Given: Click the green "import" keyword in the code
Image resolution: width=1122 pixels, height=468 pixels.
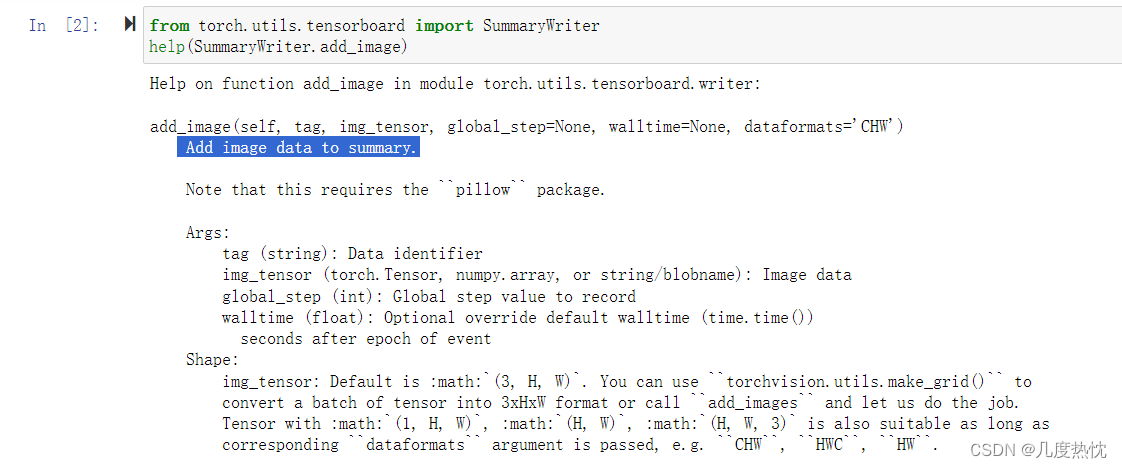Looking at the screenshot, I should [444, 26].
